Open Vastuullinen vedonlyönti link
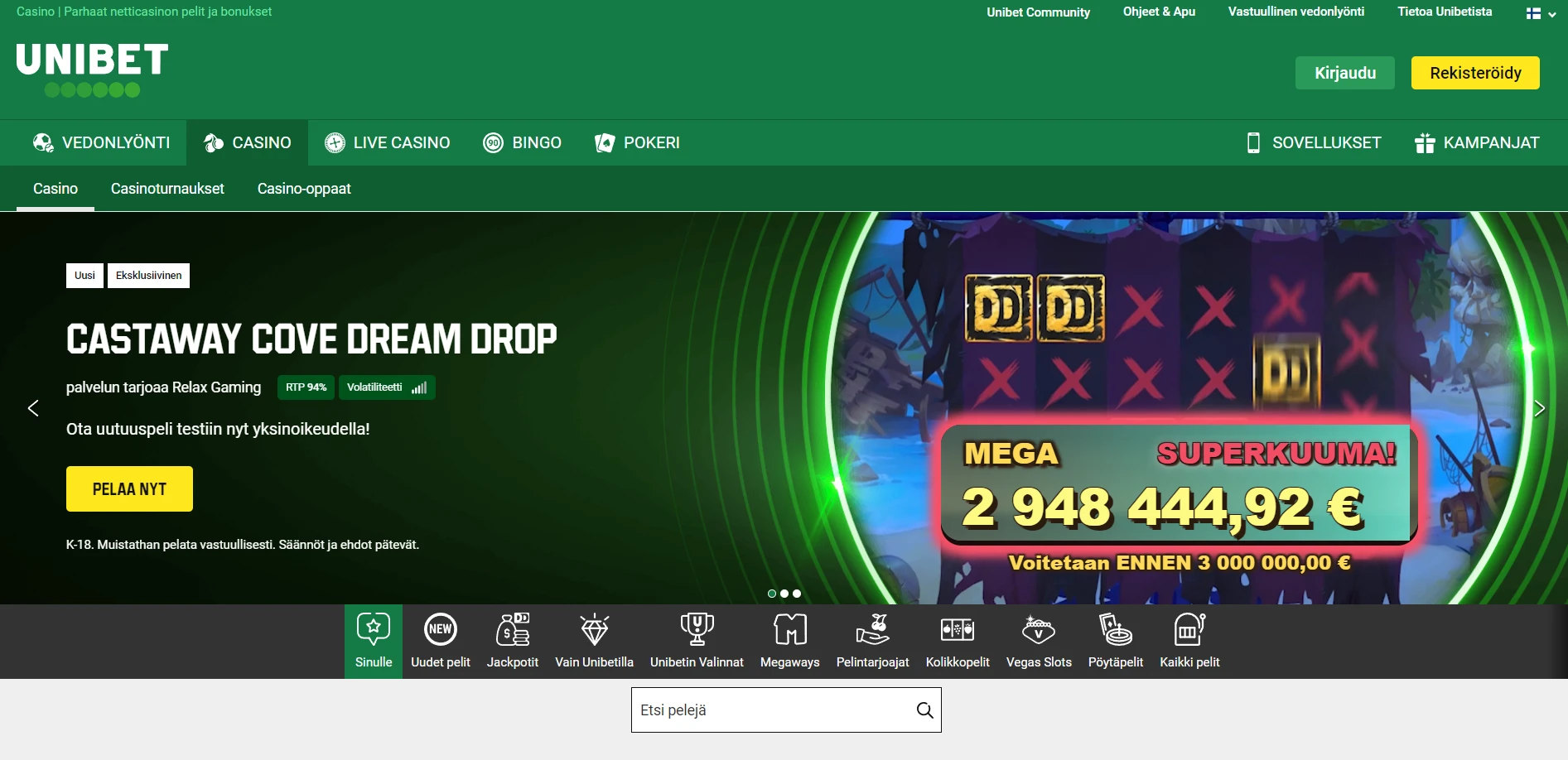Screen dimensions: 1568x760 coord(1296,12)
